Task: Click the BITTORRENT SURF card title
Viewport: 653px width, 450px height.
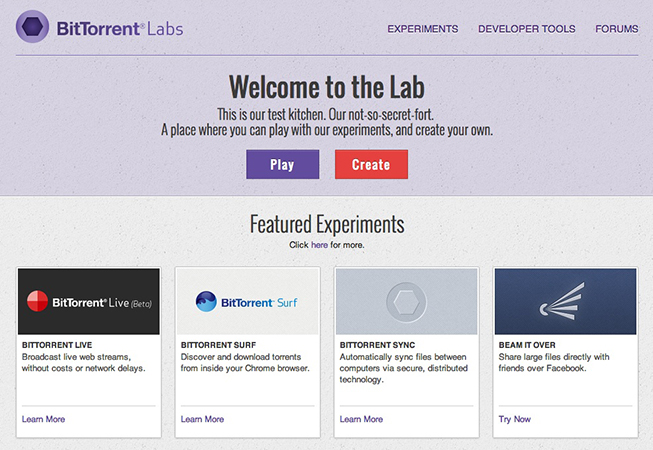Action: [218, 345]
